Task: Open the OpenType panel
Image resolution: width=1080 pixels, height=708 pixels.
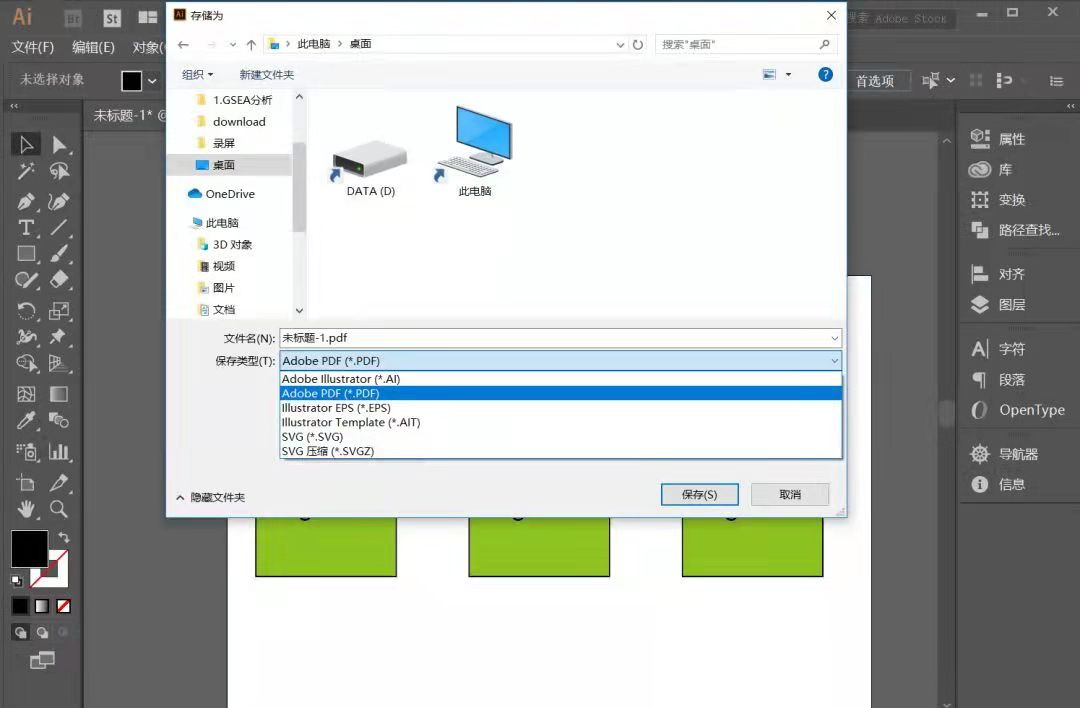Action: coord(1017,410)
